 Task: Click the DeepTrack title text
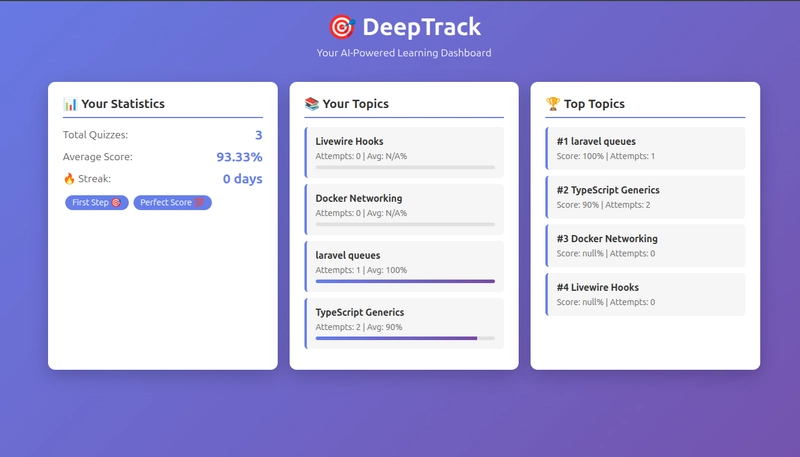421,27
